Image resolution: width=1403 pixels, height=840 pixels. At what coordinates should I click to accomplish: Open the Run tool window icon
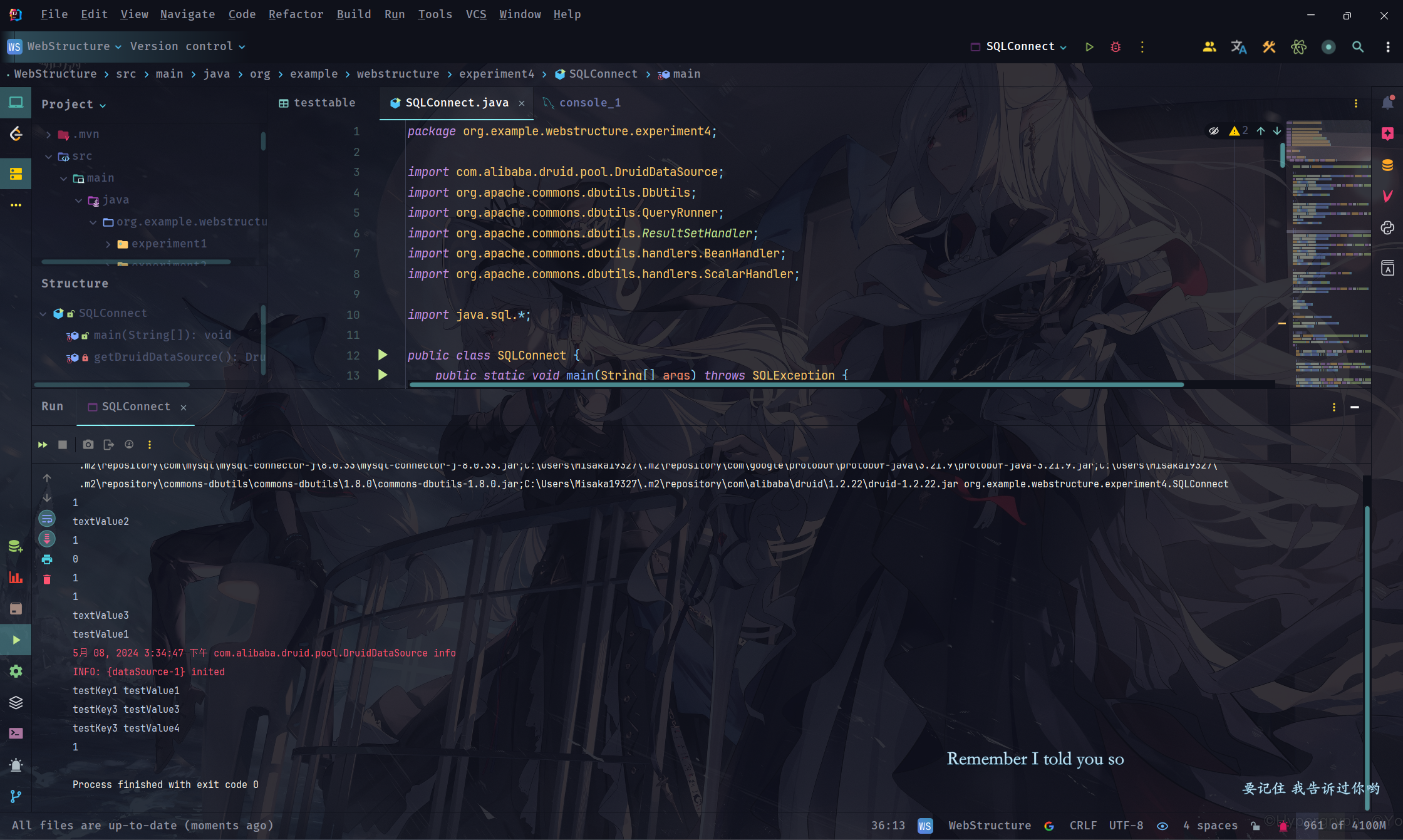[x=16, y=640]
